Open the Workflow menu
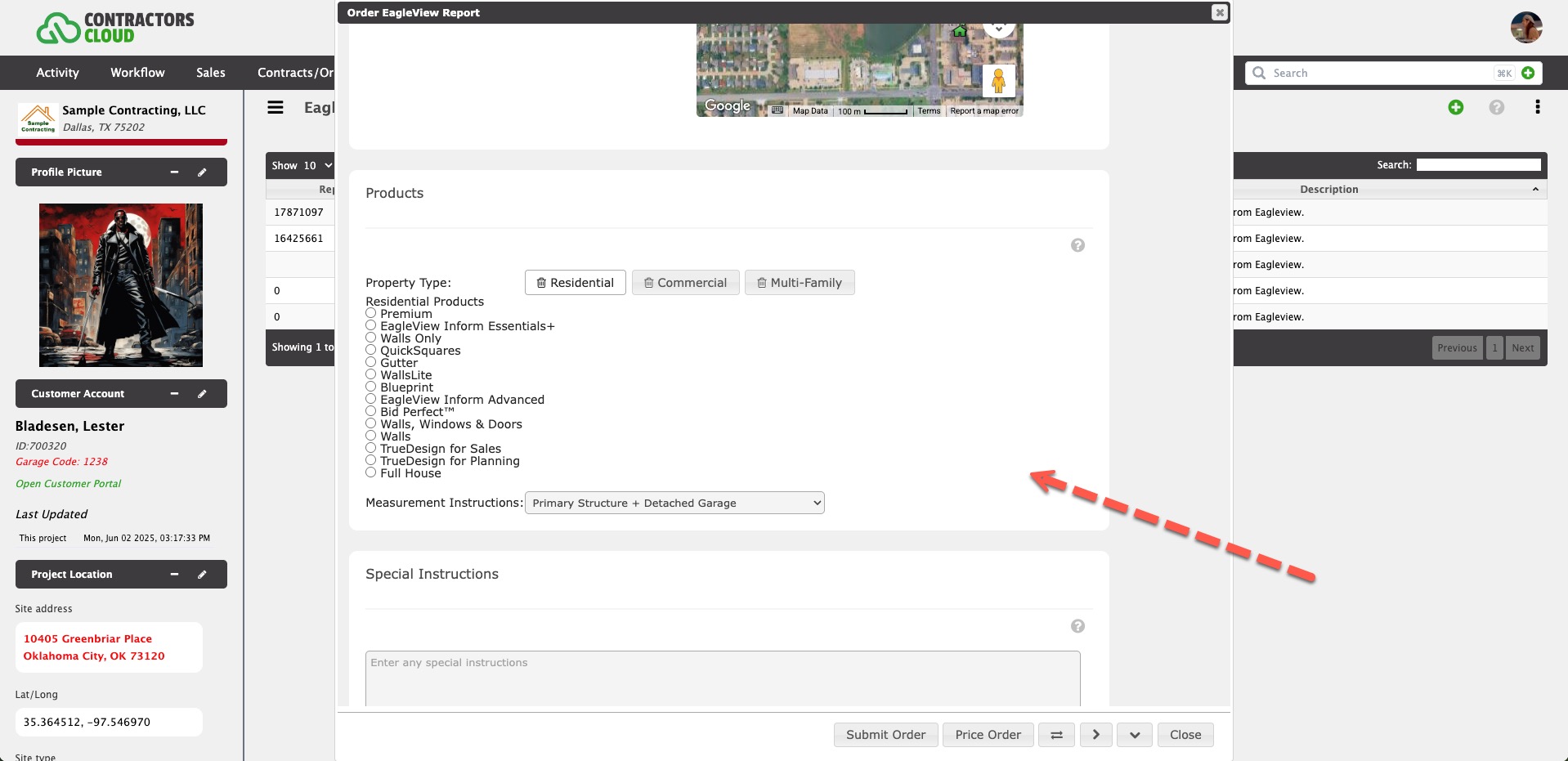This screenshot has width=1568, height=761. click(x=137, y=73)
